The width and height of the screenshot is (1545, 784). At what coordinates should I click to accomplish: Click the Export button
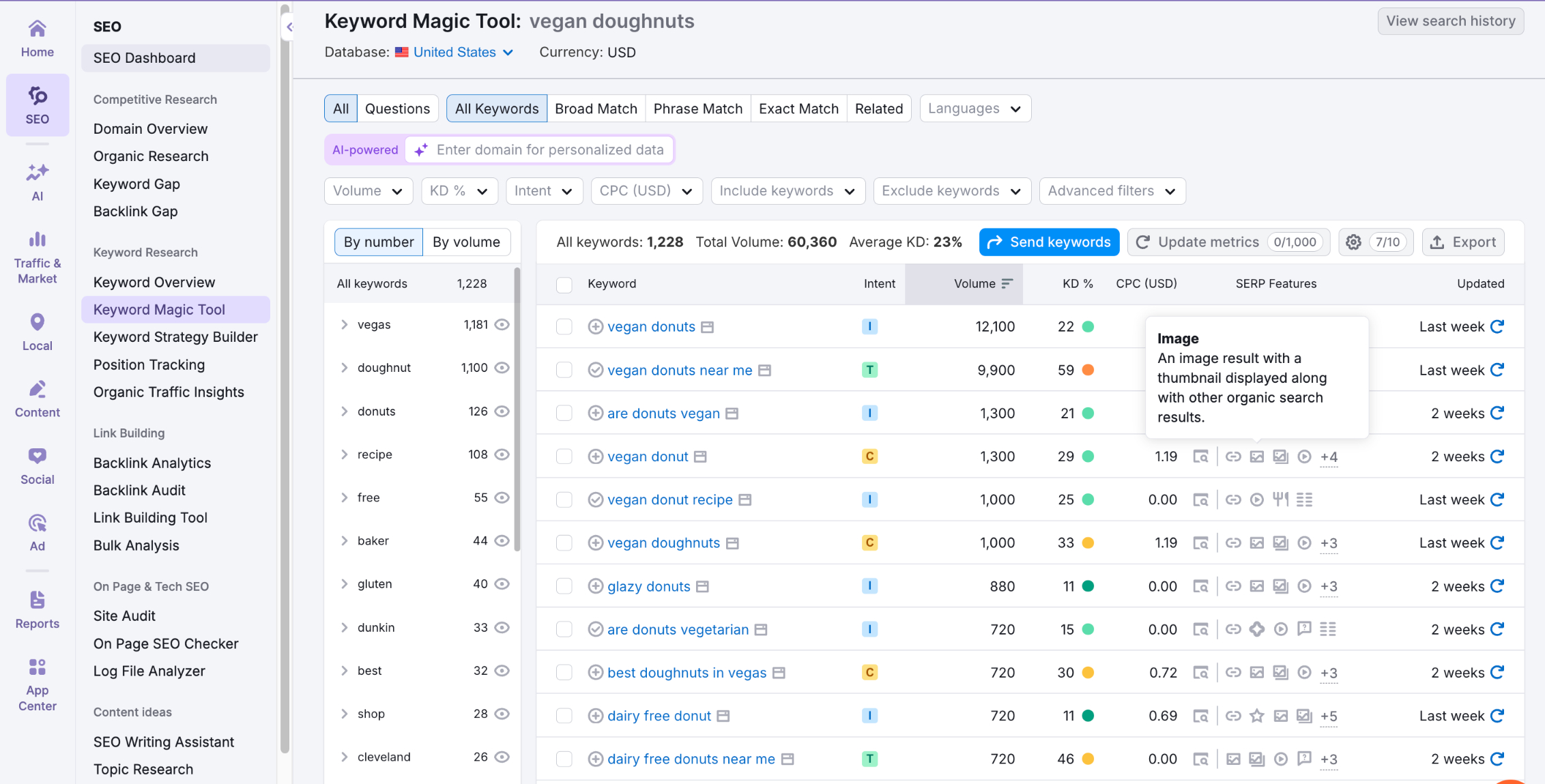1463,242
